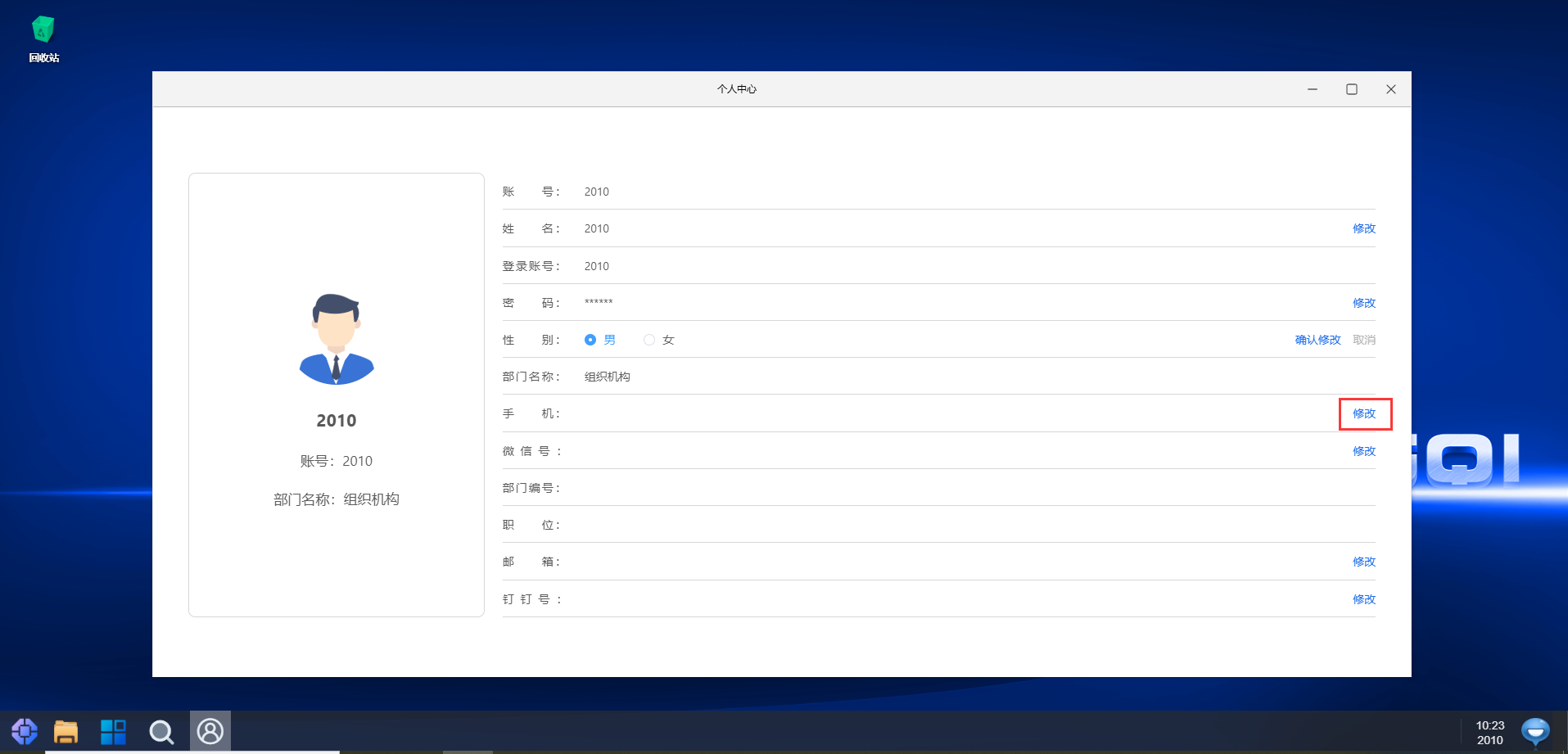
Task: Select the 女 gender radio button
Action: click(649, 340)
